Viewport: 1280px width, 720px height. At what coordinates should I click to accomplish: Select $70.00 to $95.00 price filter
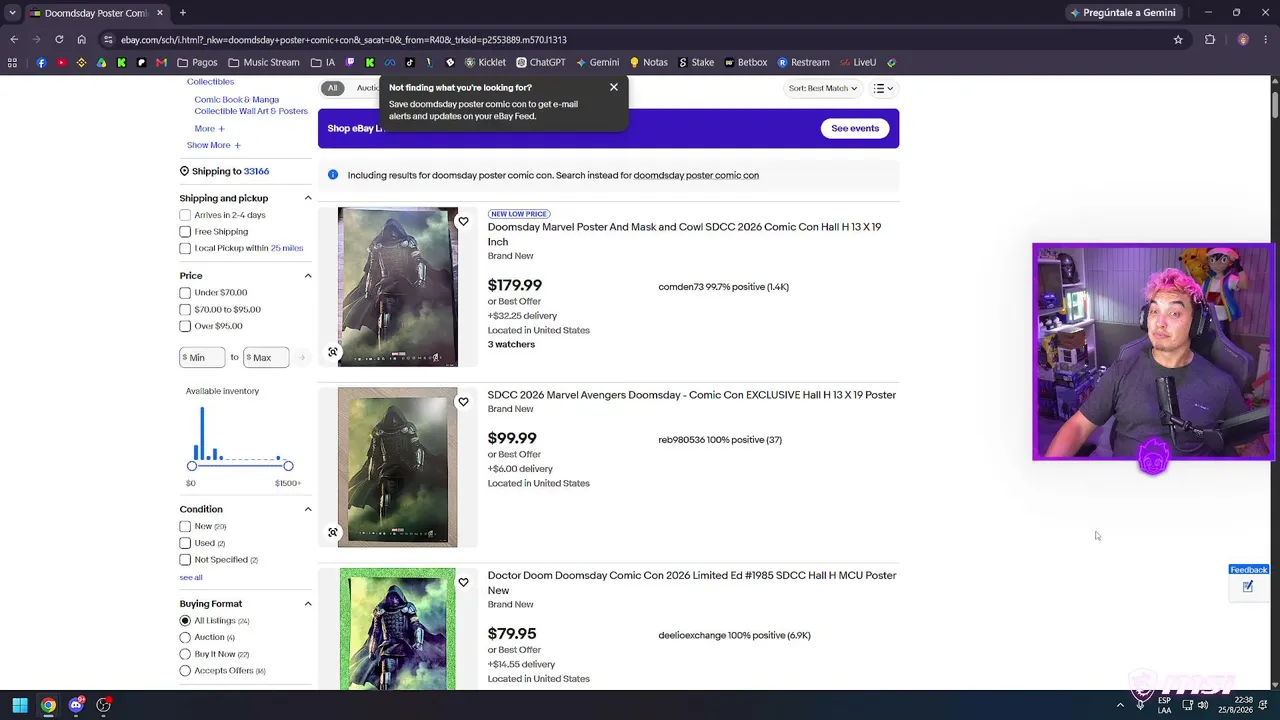(x=185, y=310)
